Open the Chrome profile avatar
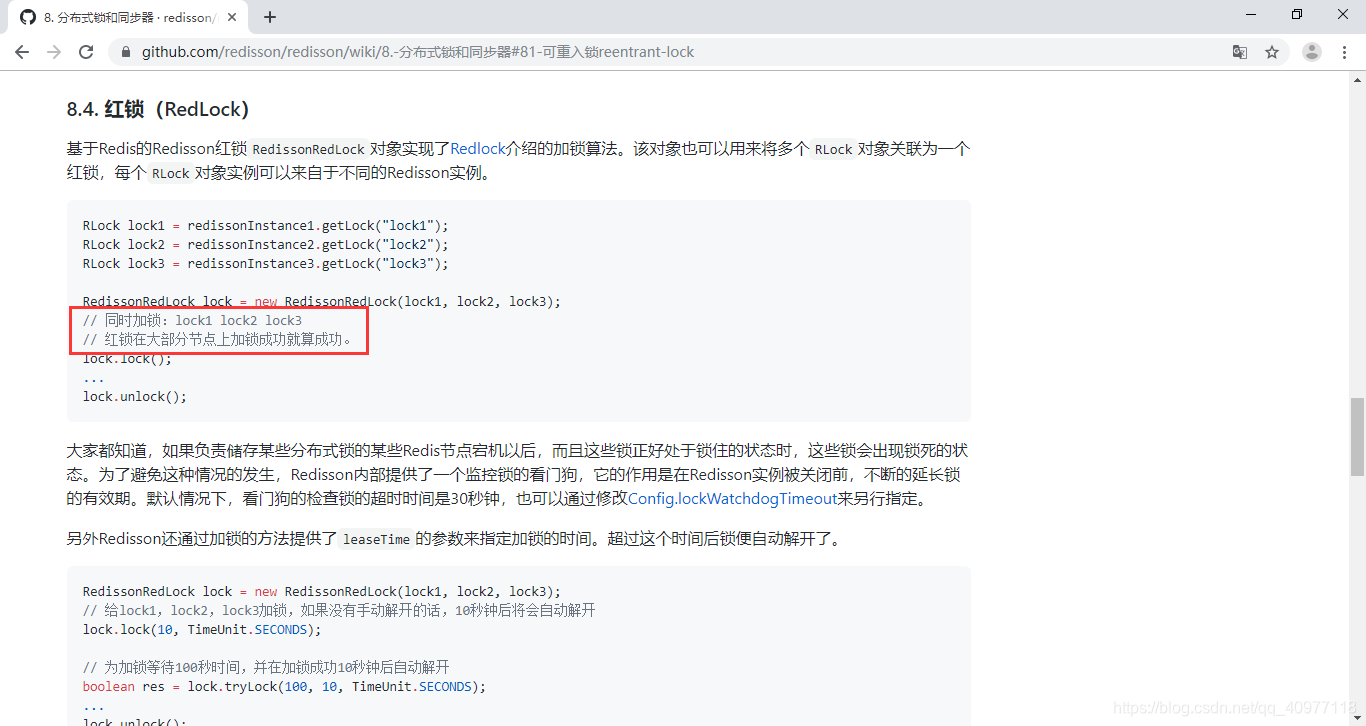 [1312, 52]
